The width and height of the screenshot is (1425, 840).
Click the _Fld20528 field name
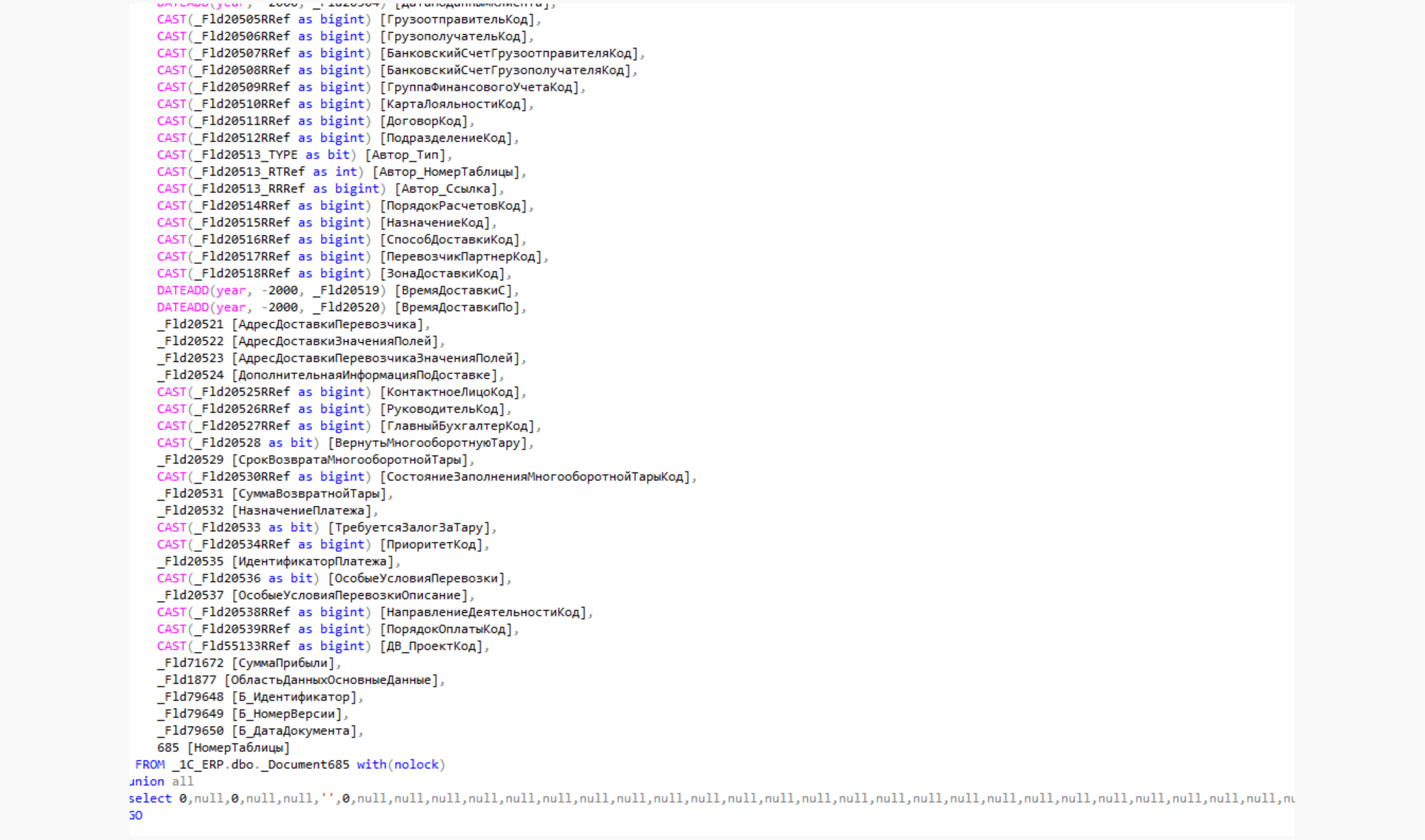(228, 443)
